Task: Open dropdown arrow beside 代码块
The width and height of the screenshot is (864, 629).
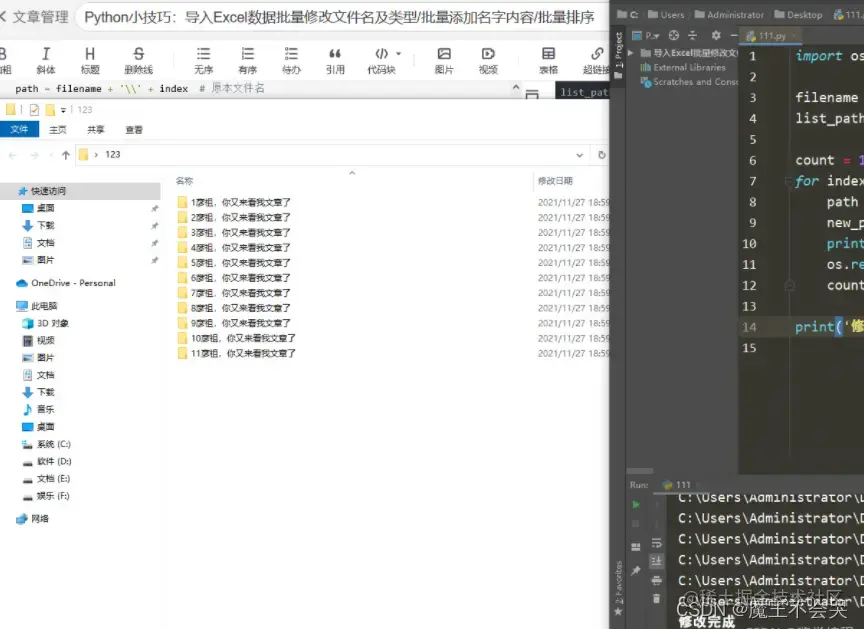Action: [398, 53]
